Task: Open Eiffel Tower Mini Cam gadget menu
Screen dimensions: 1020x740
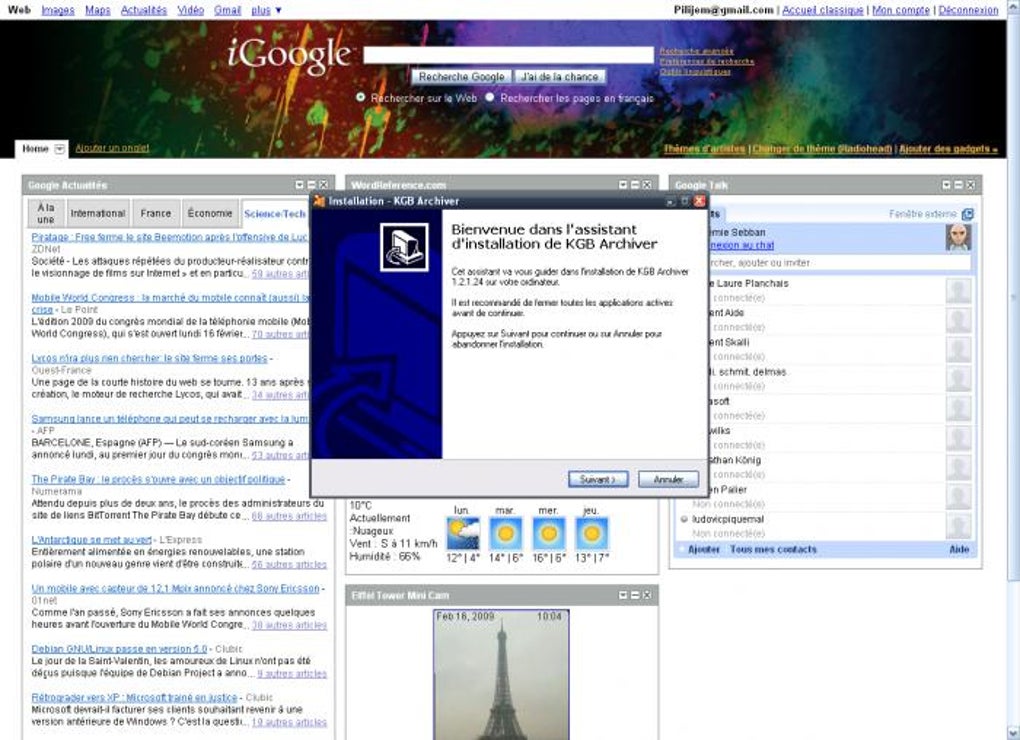Action: [x=623, y=595]
